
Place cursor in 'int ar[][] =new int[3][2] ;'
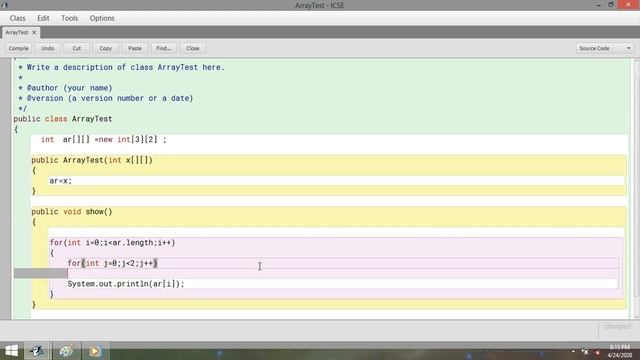pyautogui.click(x=104, y=140)
